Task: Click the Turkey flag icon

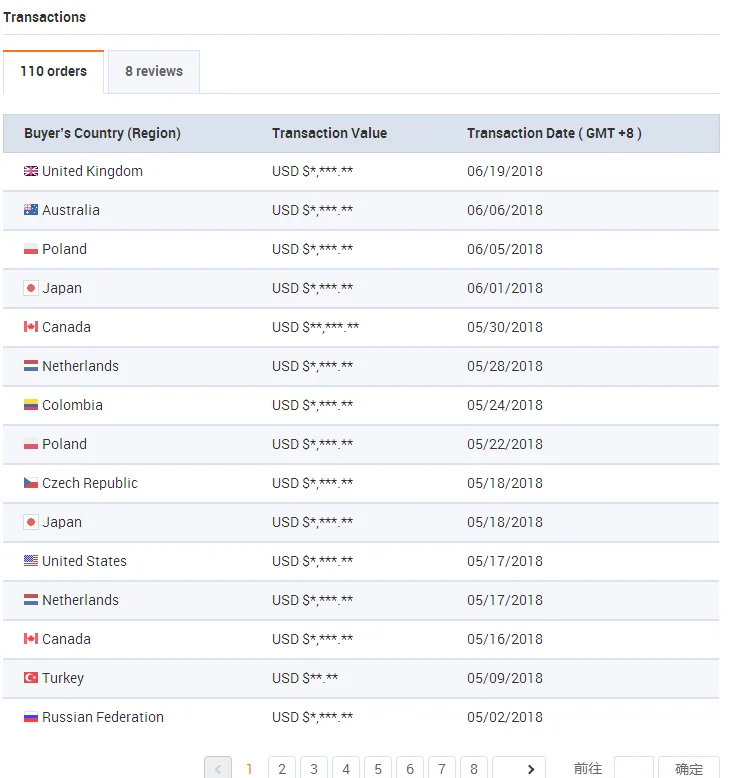Action: coord(31,678)
